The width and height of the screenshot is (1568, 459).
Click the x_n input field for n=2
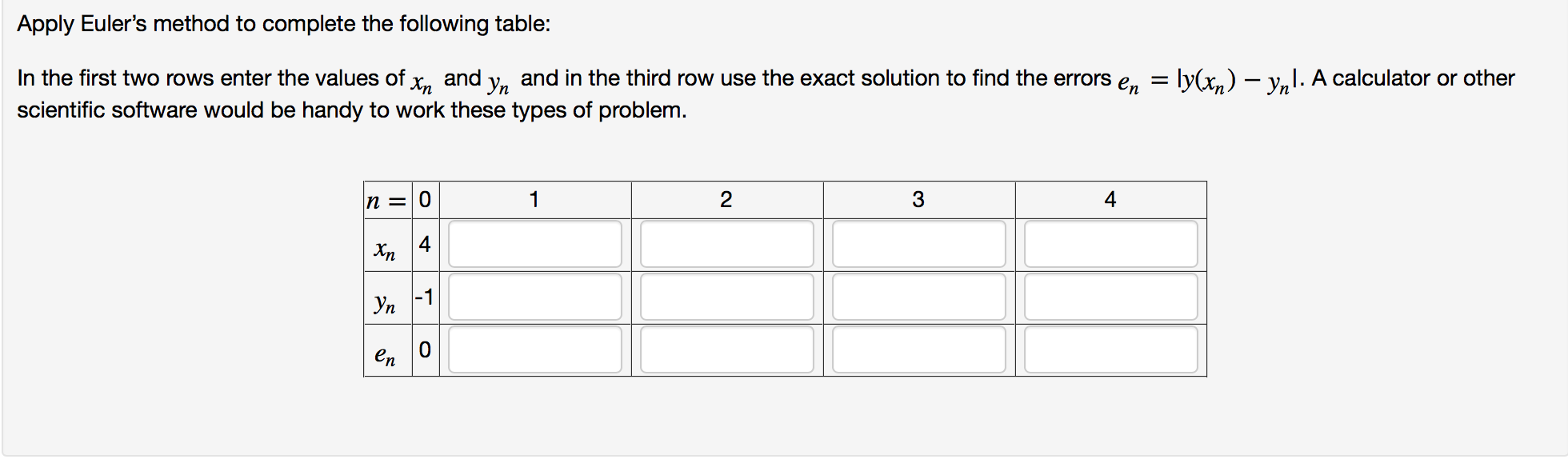tap(726, 244)
